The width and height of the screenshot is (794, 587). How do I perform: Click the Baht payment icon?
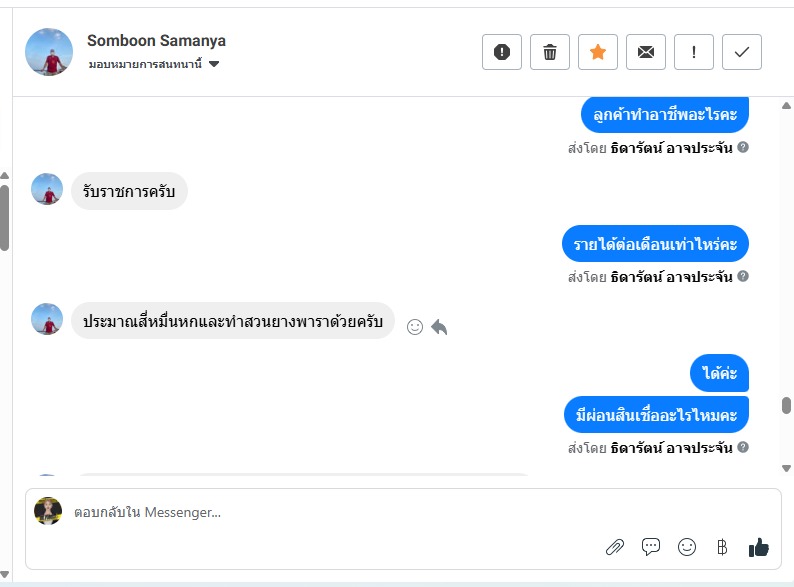722,547
